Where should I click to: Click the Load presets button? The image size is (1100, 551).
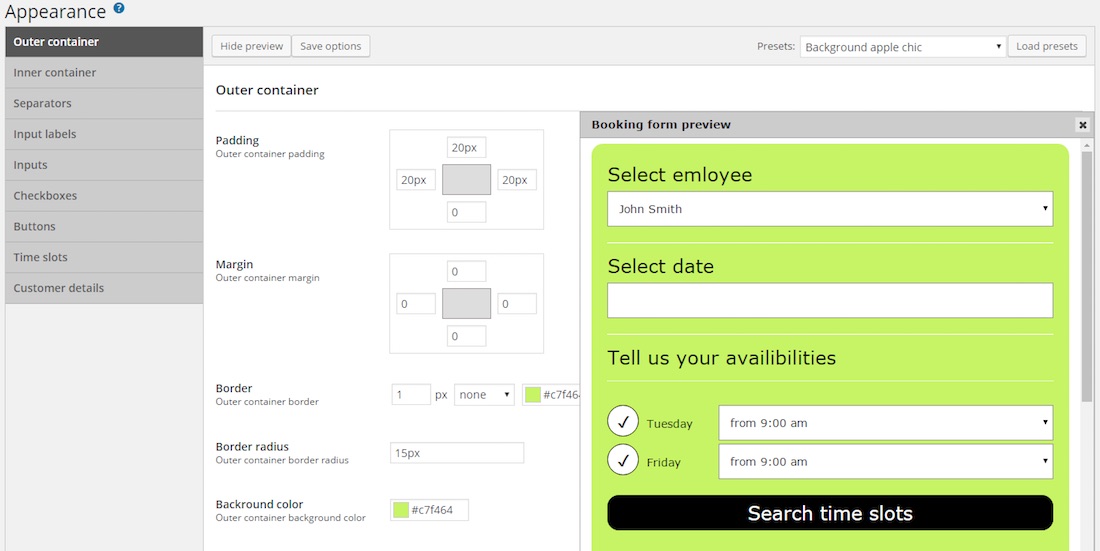(x=1047, y=47)
